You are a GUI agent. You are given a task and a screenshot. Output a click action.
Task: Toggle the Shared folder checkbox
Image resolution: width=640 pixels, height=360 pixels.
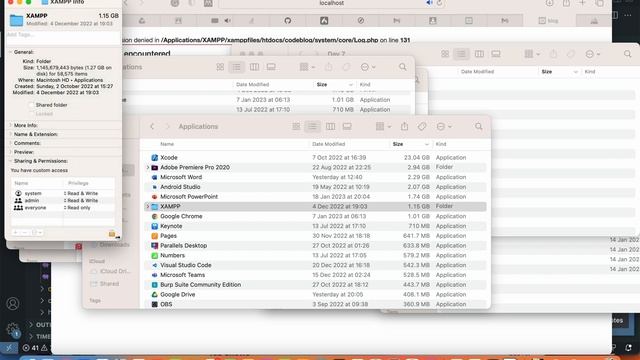coord(31,105)
